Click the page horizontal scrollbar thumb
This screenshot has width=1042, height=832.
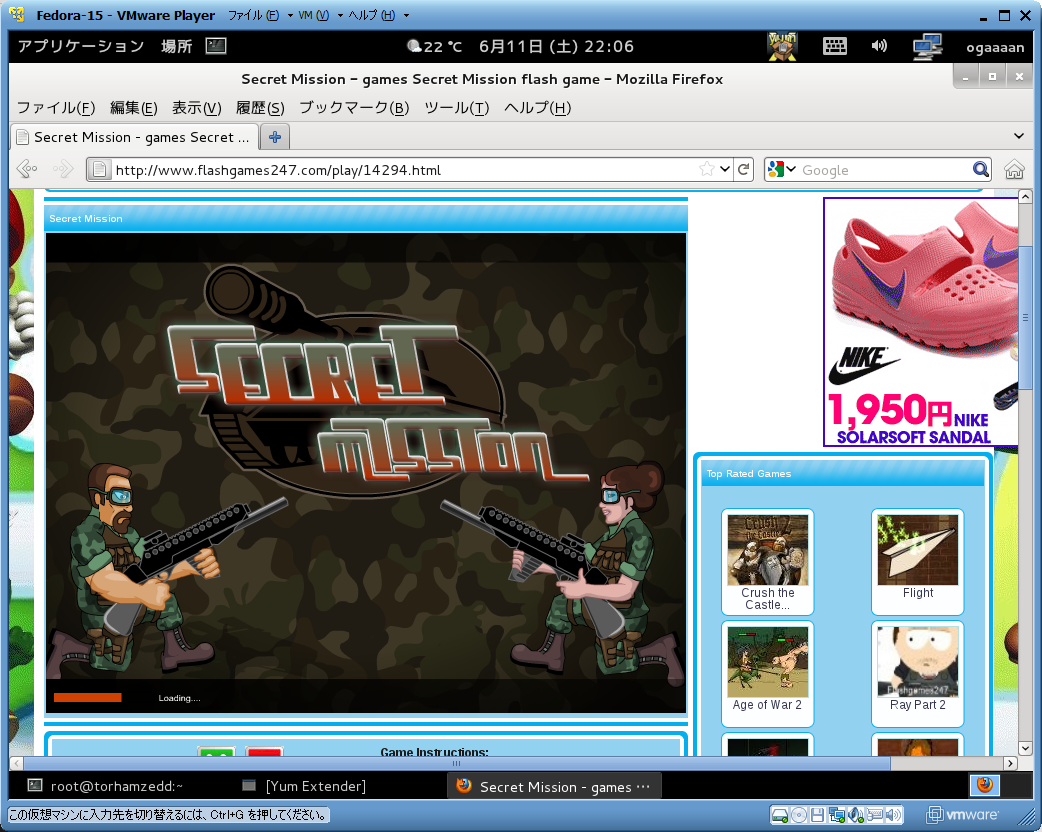click(x=456, y=764)
